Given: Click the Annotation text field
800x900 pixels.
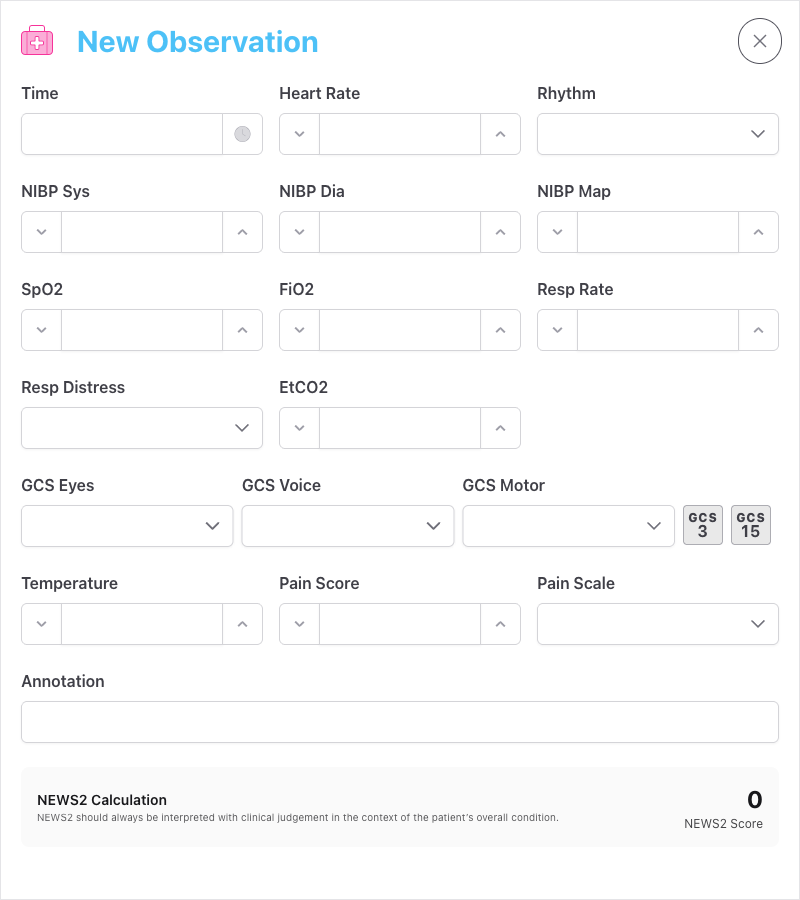Looking at the screenshot, I should click(400, 721).
